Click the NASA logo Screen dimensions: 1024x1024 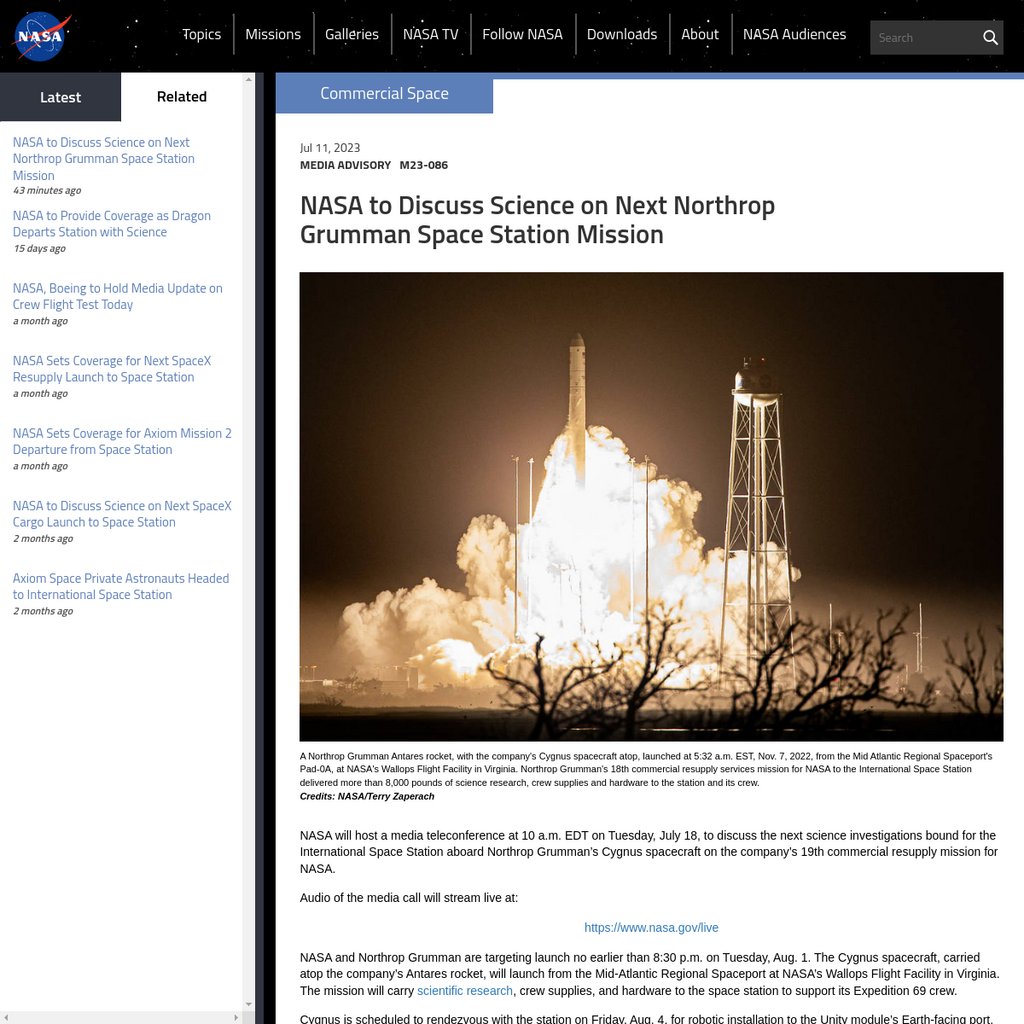tap(41, 37)
